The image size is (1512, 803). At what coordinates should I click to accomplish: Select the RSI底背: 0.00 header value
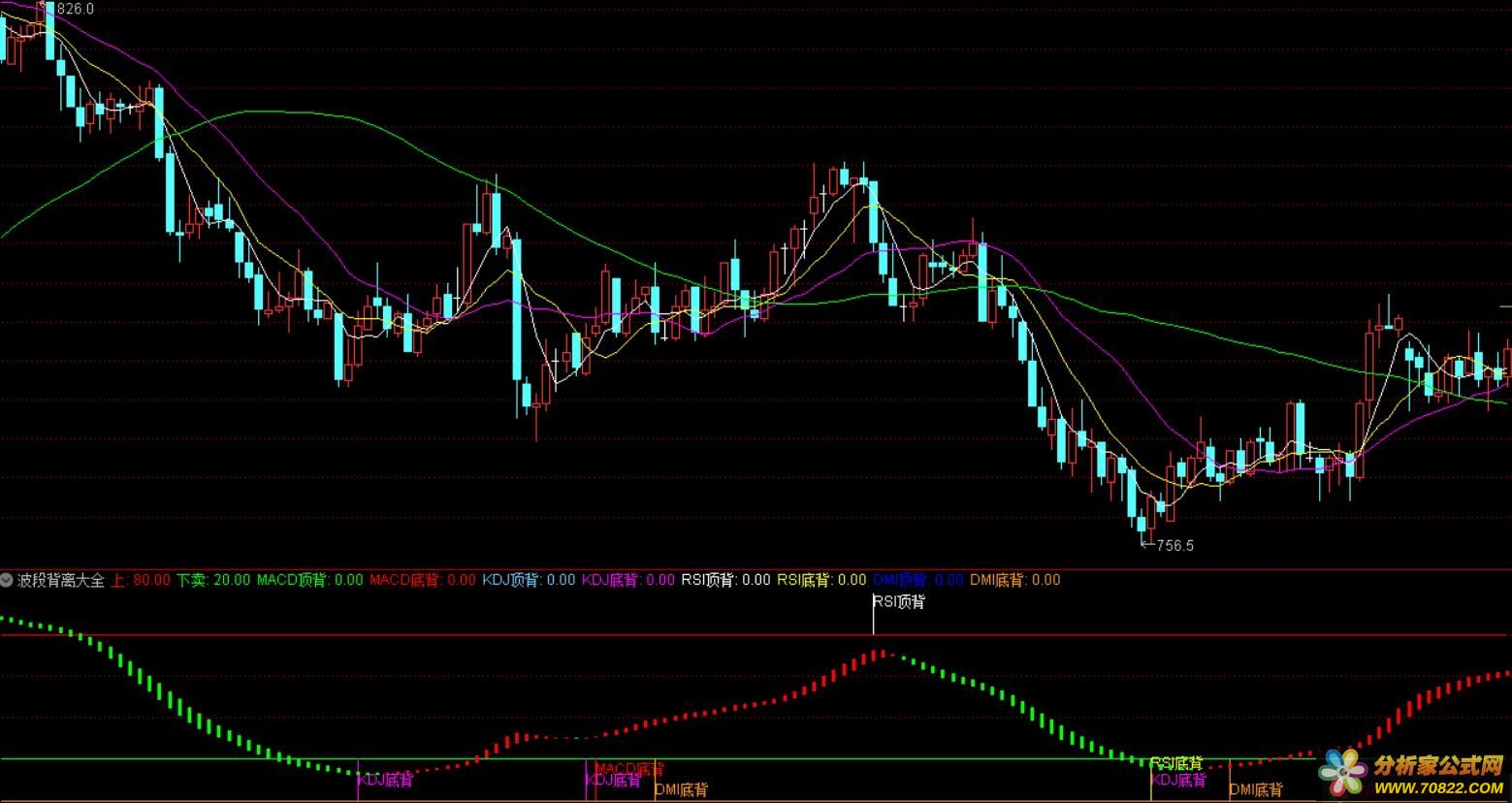821,580
